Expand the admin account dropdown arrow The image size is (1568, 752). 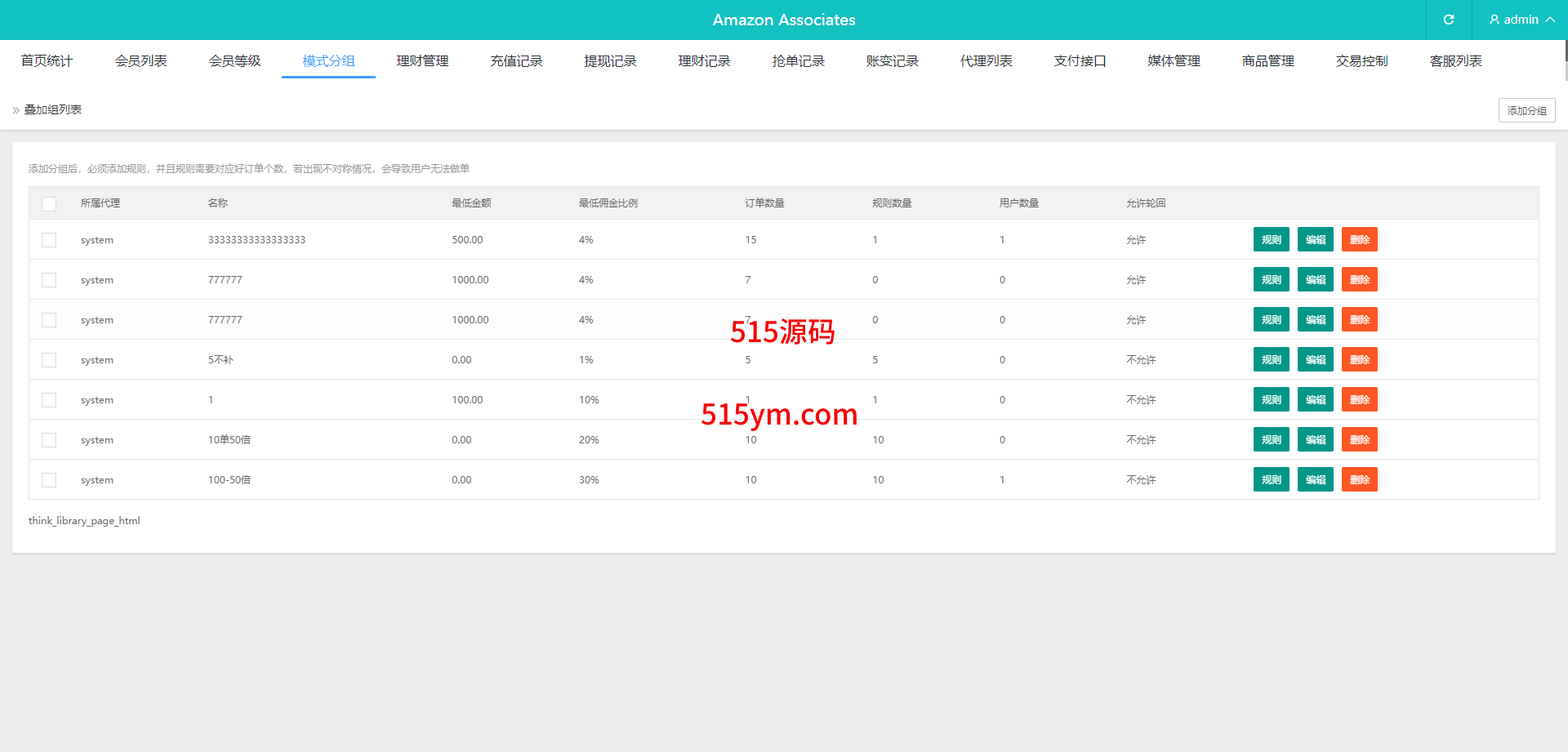1550,20
